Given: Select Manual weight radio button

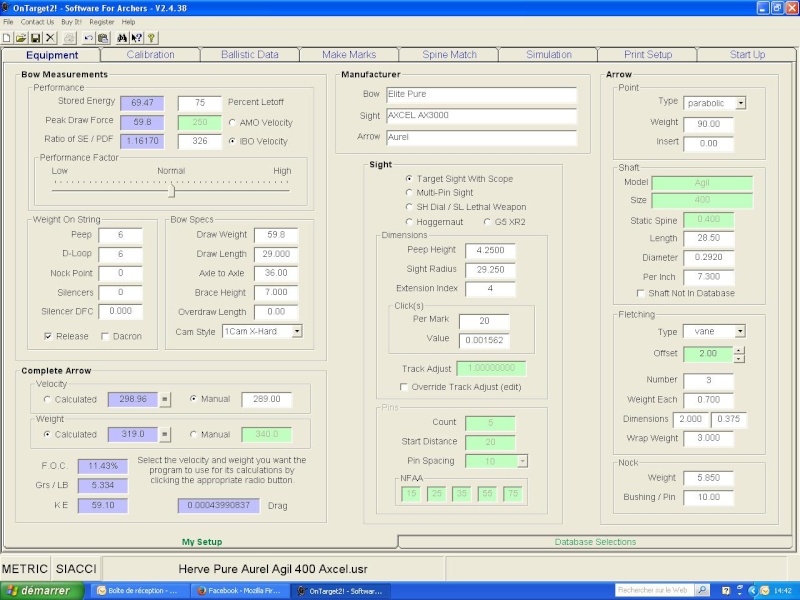Looking at the screenshot, I should (x=193, y=434).
